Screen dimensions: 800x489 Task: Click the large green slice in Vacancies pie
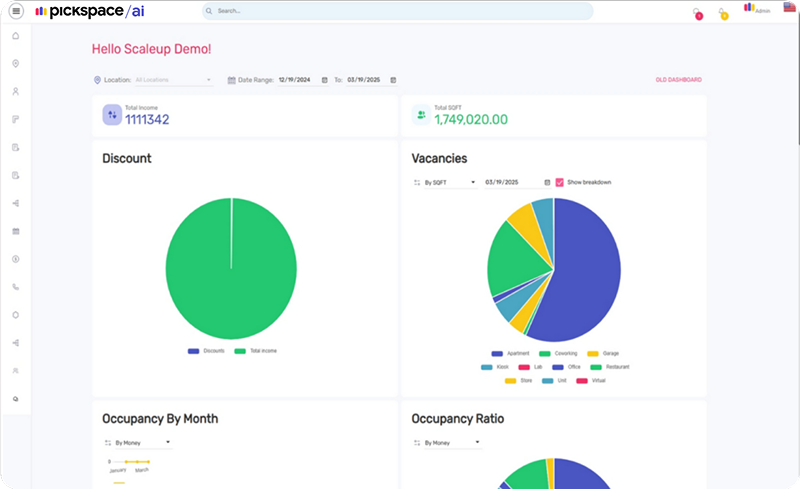pyautogui.click(x=518, y=260)
